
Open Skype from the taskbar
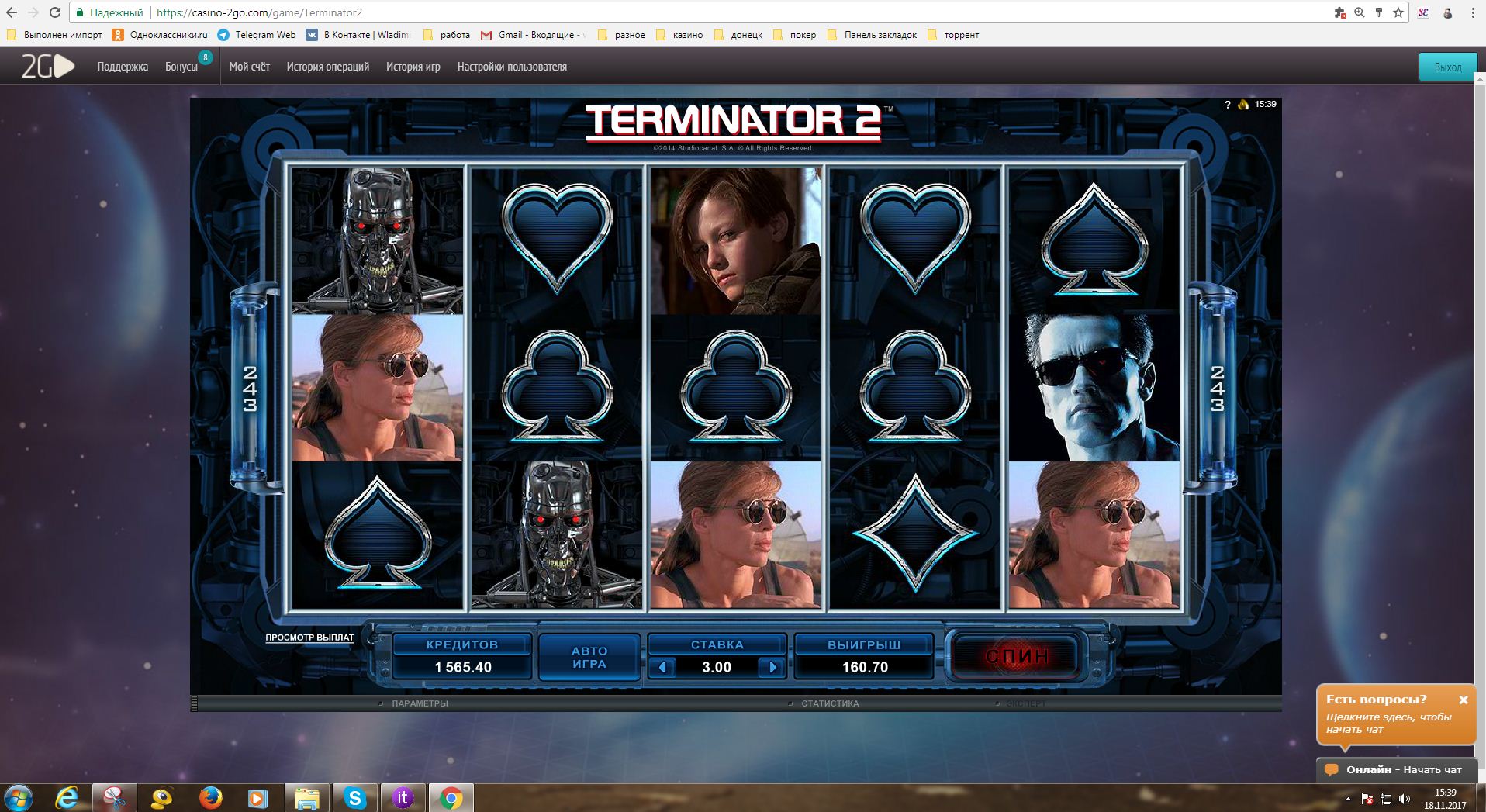coord(355,798)
